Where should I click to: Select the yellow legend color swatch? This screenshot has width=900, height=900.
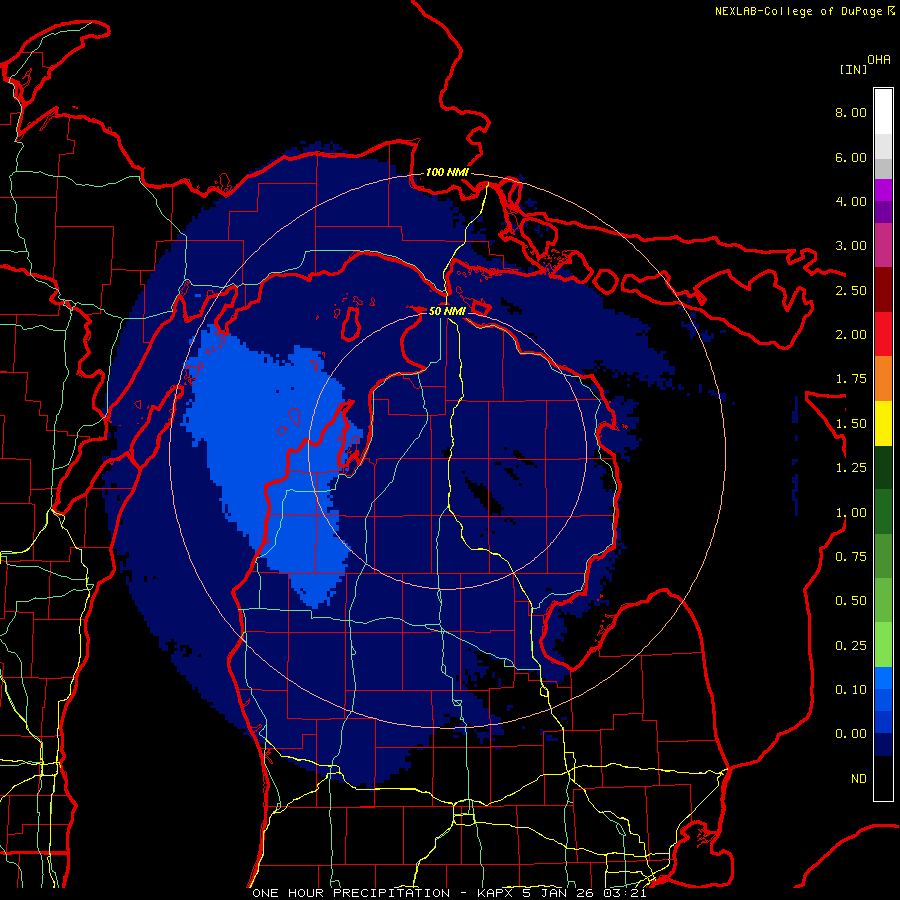[883, 424]
